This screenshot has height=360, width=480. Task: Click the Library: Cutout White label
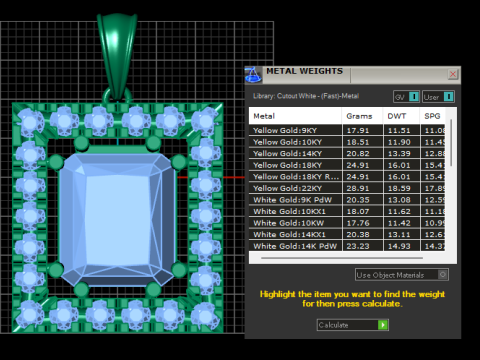pyautogui.click(x=306, y=96)
